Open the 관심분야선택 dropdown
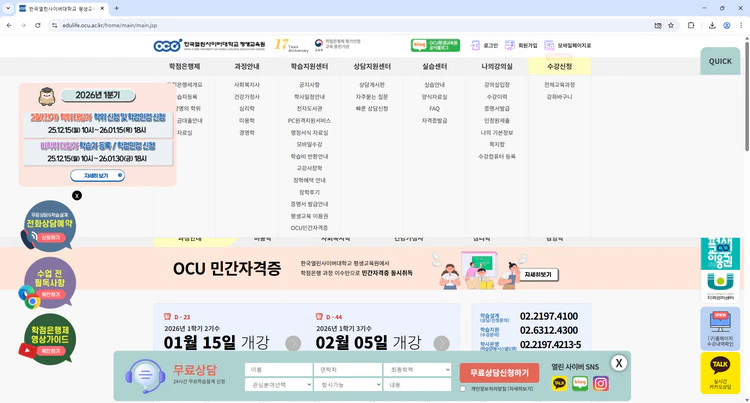This screenshot has height=403, width=750. tap(278, 384)
